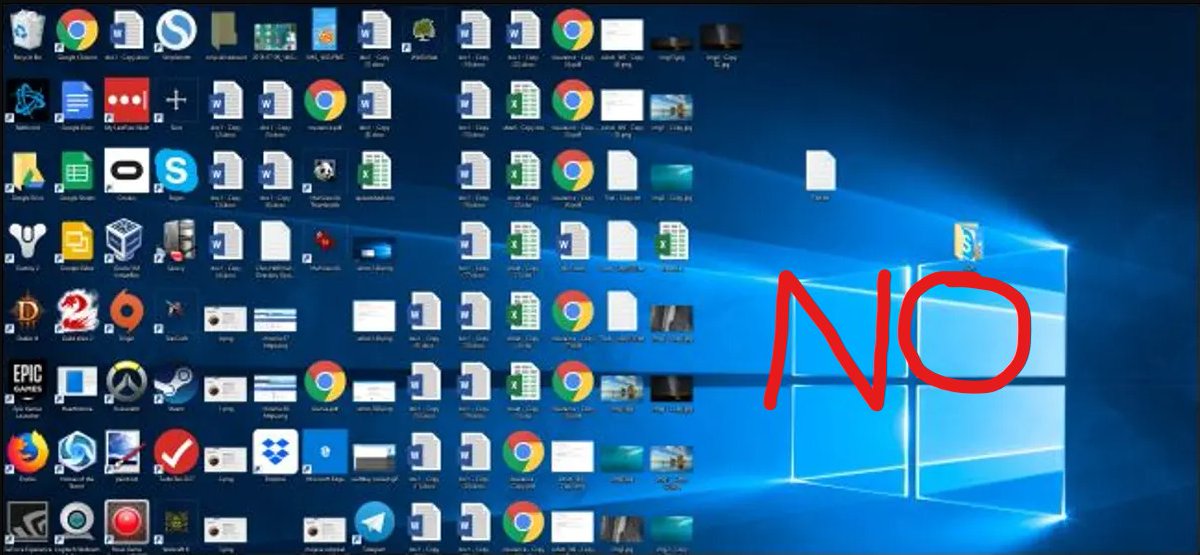Viewport: 1200px width, 555px height.
Task: Launch the Diablo III game icon
Action: pyautogui.click(x=26, y=312)
